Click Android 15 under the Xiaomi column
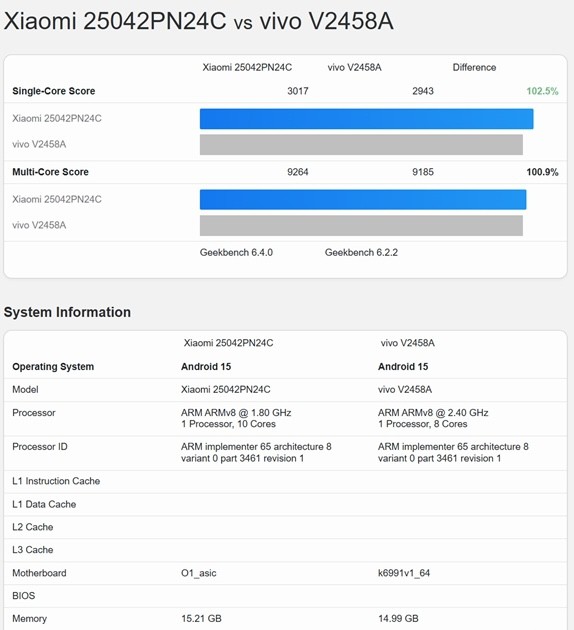 pyautogui.click(x=206, y=367)
